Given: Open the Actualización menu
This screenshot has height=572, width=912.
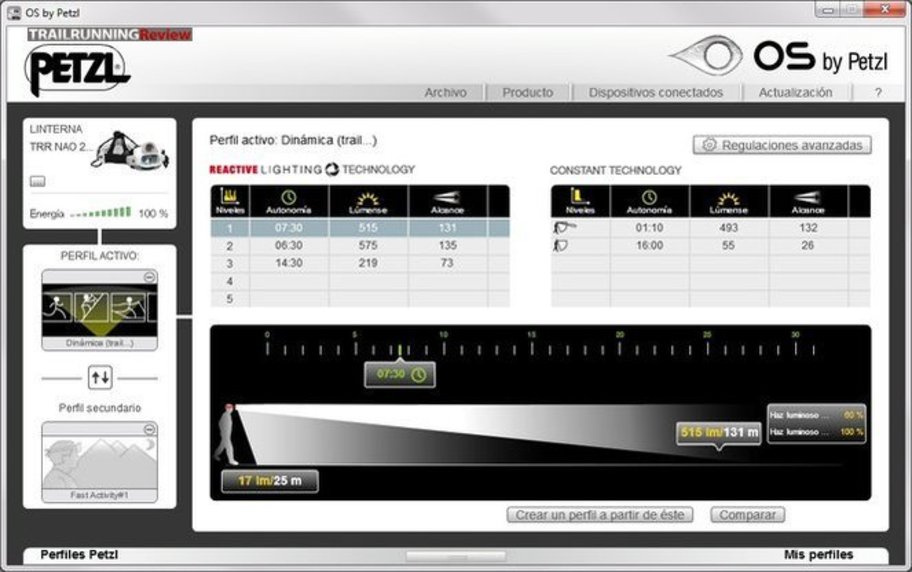Looking at the screenshot, I should click(x=795, y=93).
